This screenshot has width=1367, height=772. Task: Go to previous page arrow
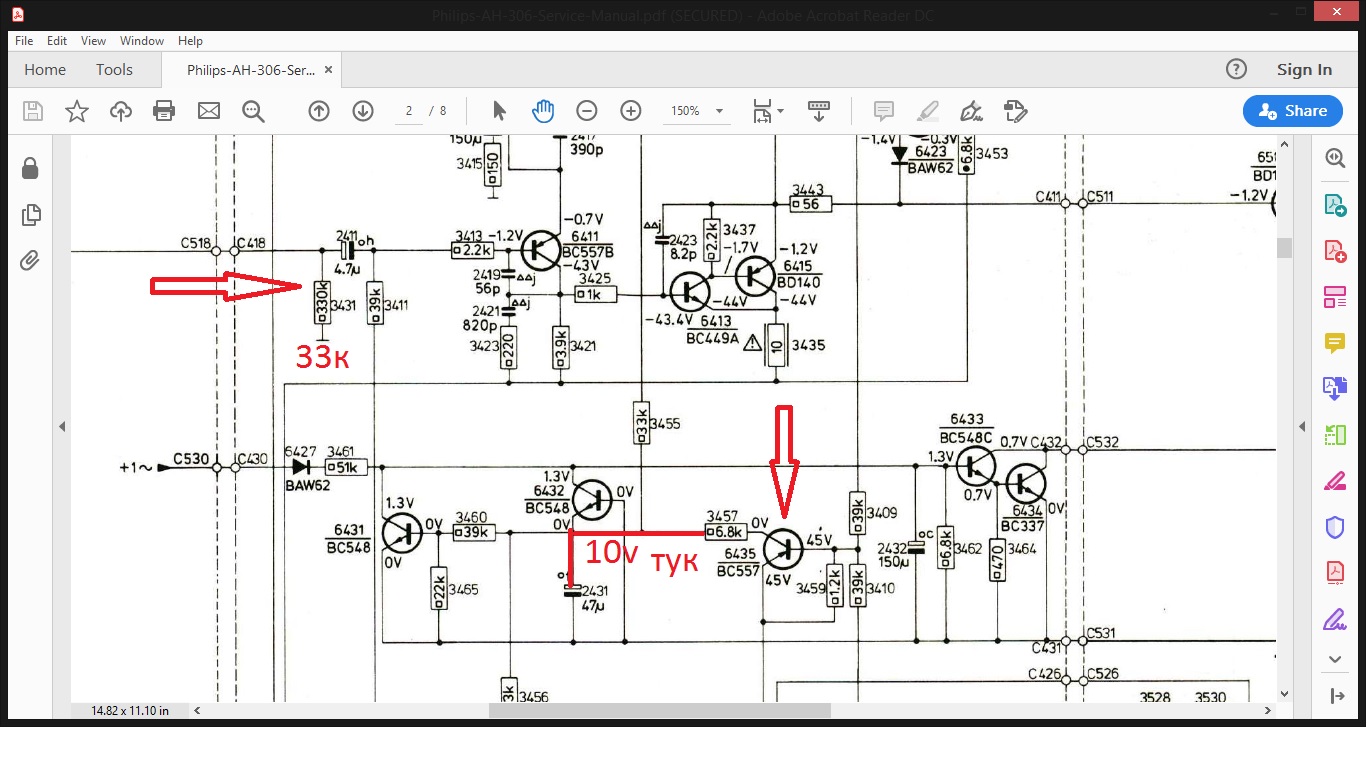coord(319,111)
